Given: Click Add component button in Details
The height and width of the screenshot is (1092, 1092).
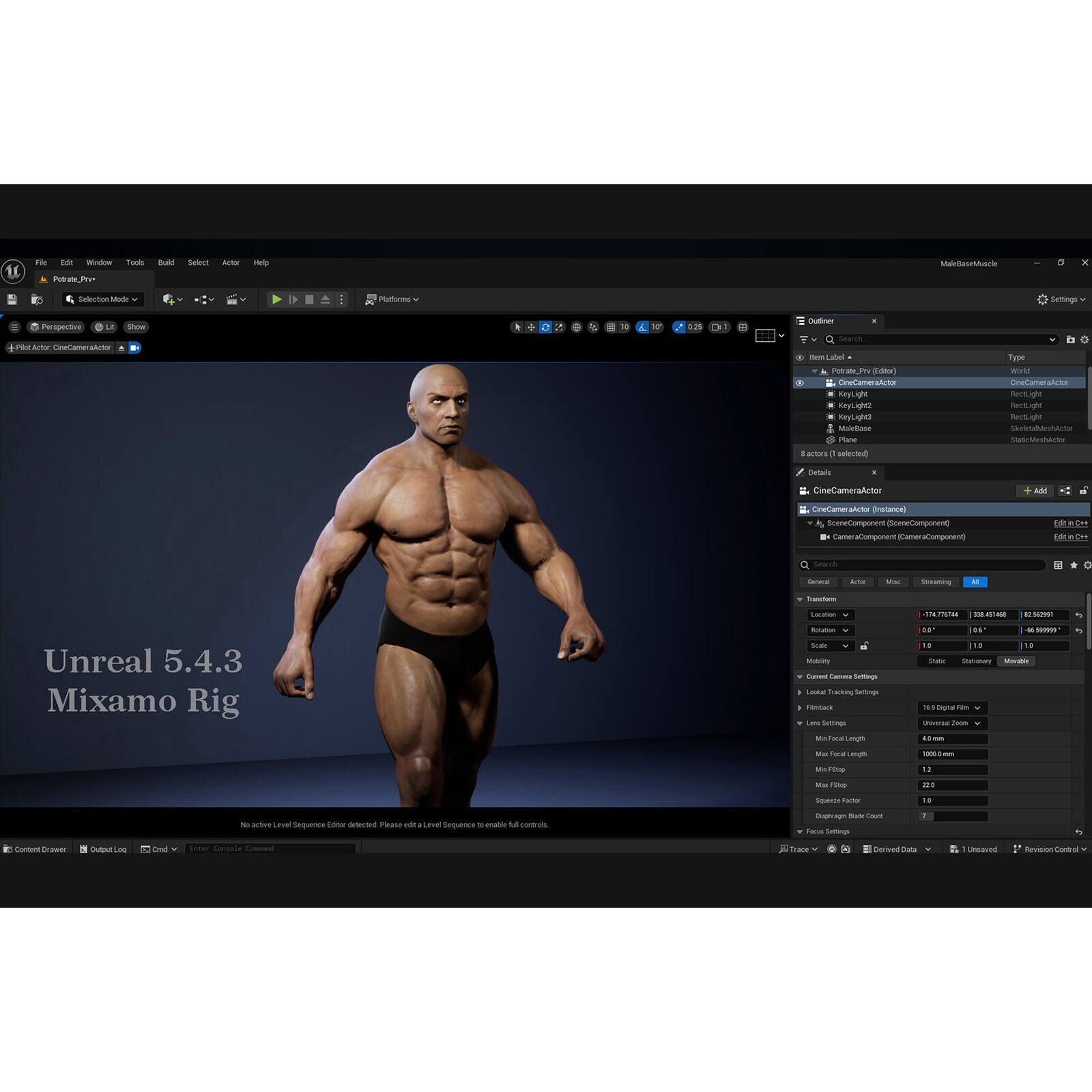Looking at the screenshot, I should click(1035, 491).
